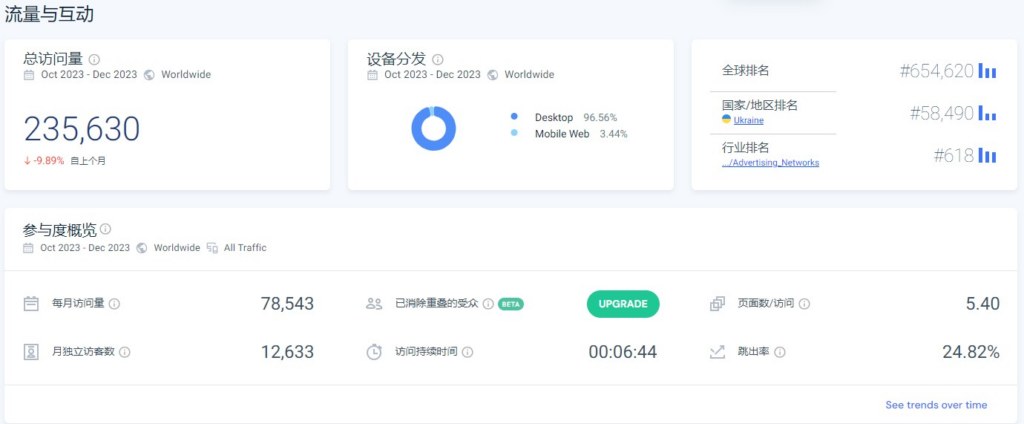Click info icon beside 已消除重叠的受众
Screen dimensions: 1024x424
(x=488, y=304)
